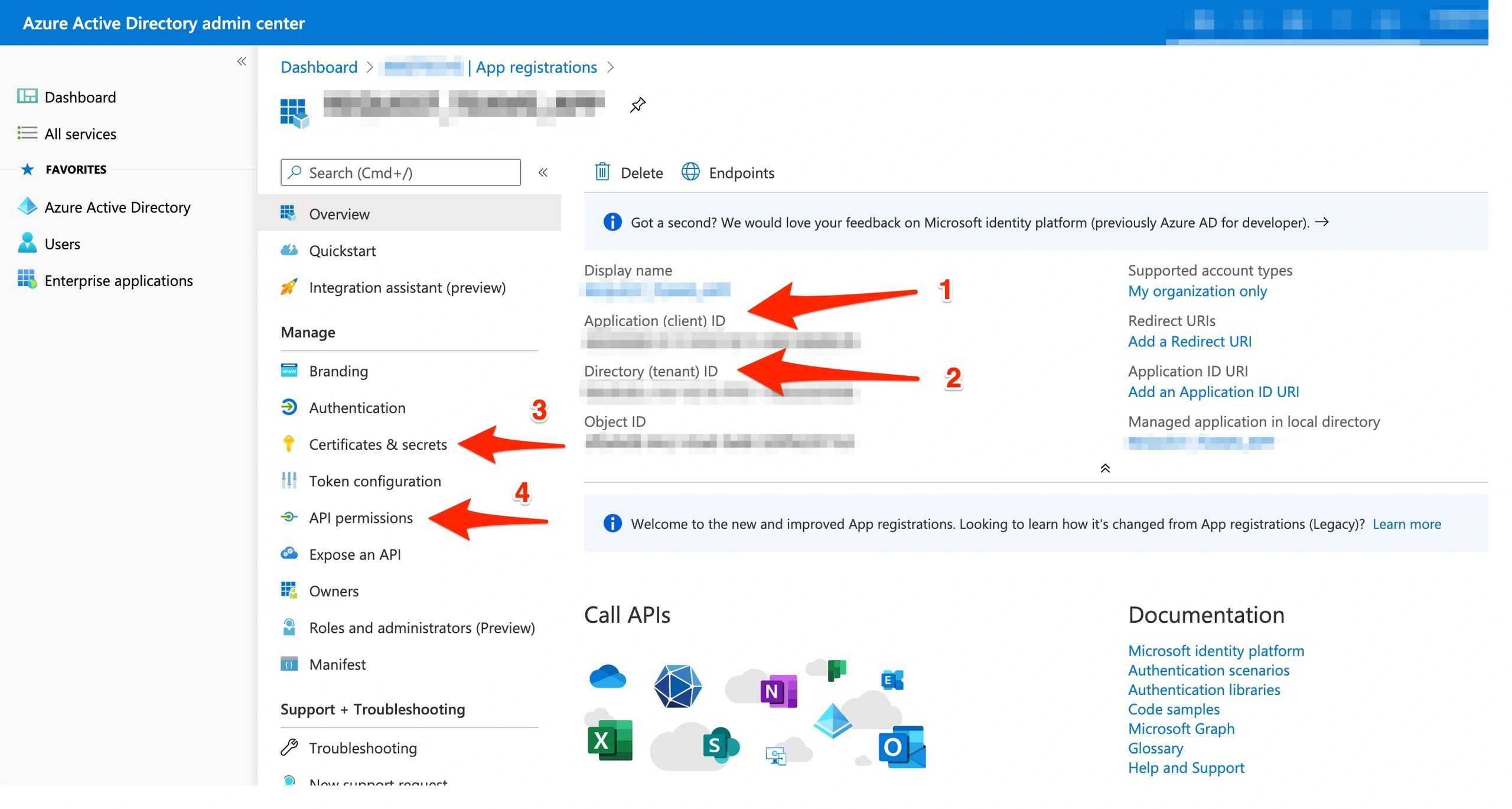Viewport: 1512px width, 809px height.
Task: Click the Owners grid icon
Action: pyautogui.click(x=289, y=590)
